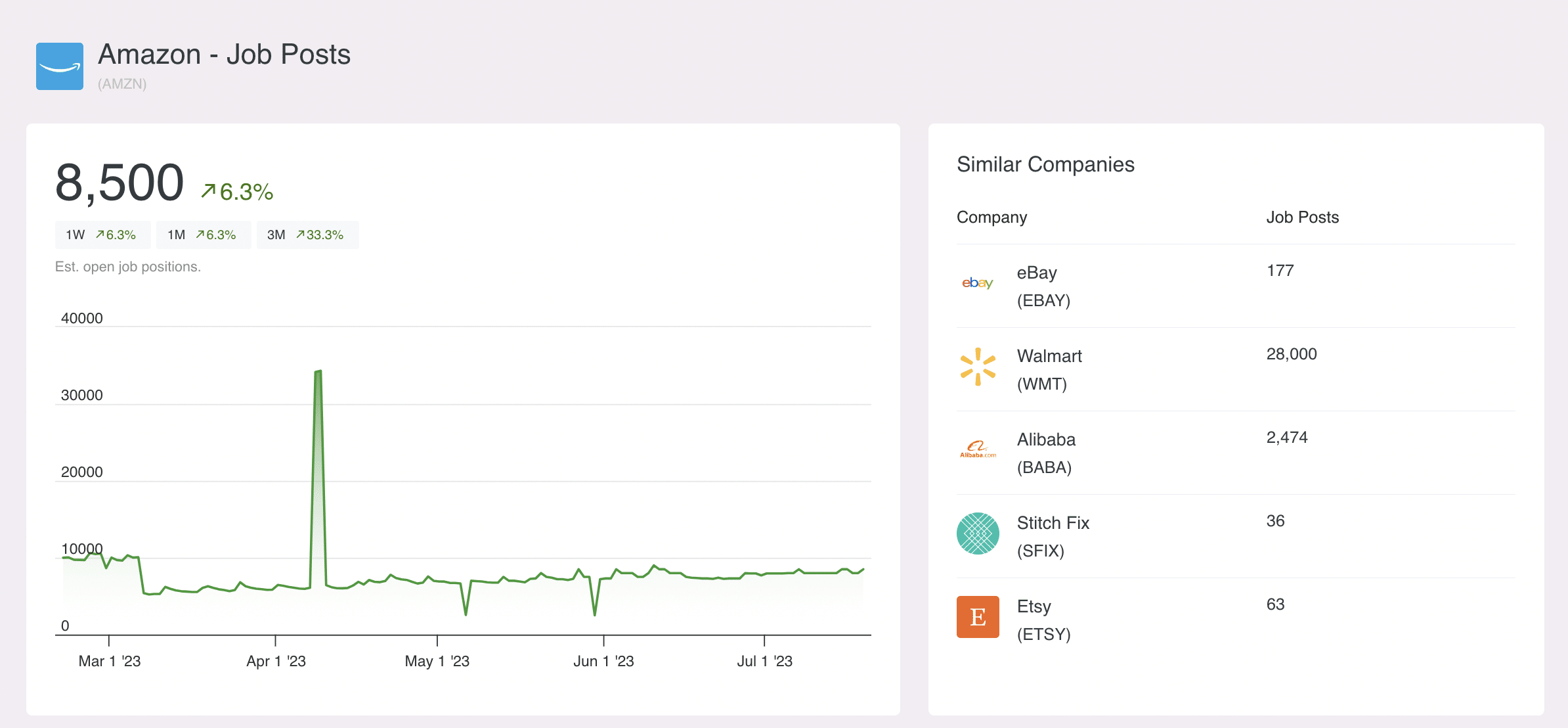The height and width of the screenshot is (728, 1568).
Task: Click the eBay logo icon
Action: coord(978,283)
